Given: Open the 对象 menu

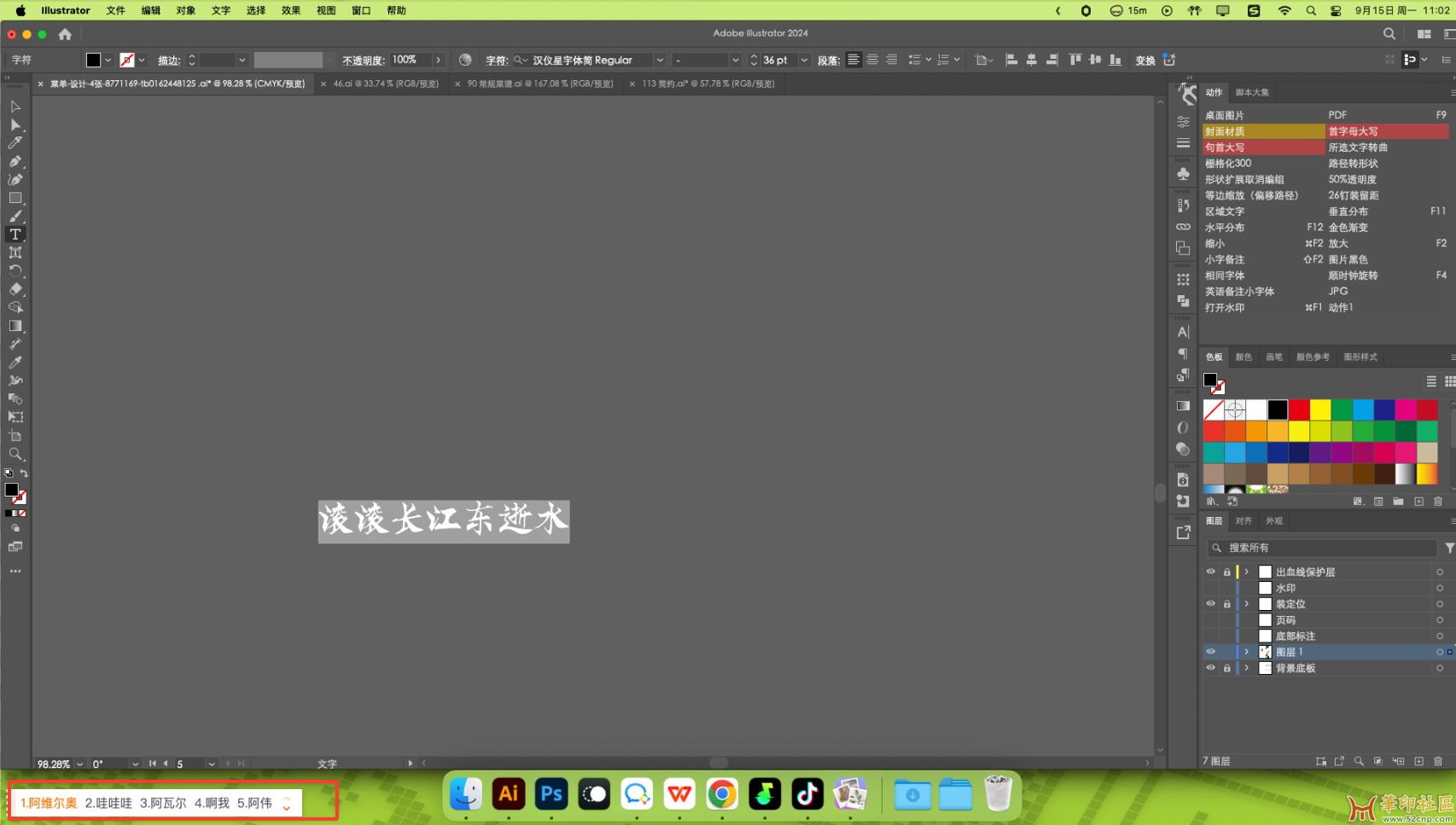Looking at the screenshot, I should tap(185, 10).
